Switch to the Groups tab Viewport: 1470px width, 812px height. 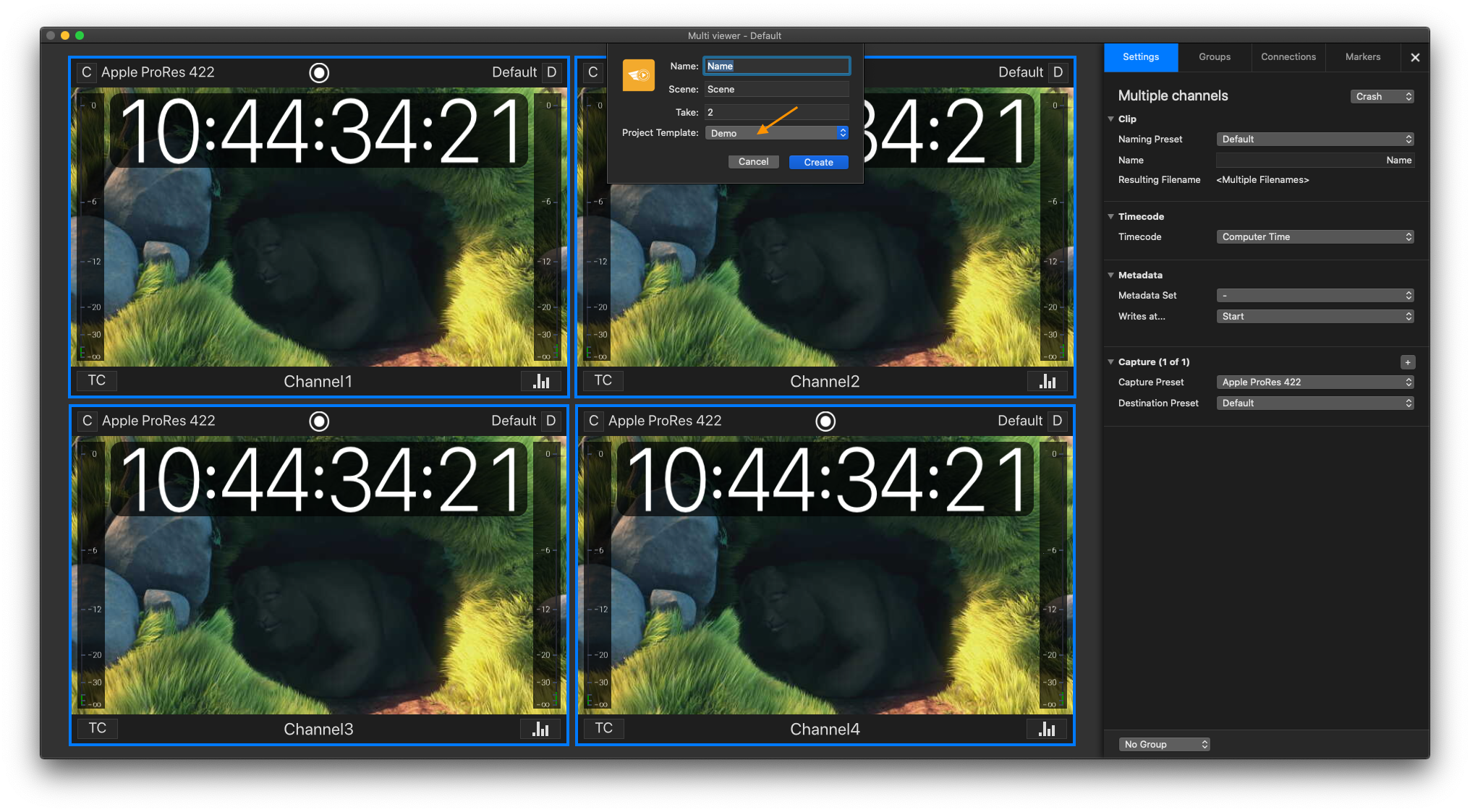[x=1215, y=57]
